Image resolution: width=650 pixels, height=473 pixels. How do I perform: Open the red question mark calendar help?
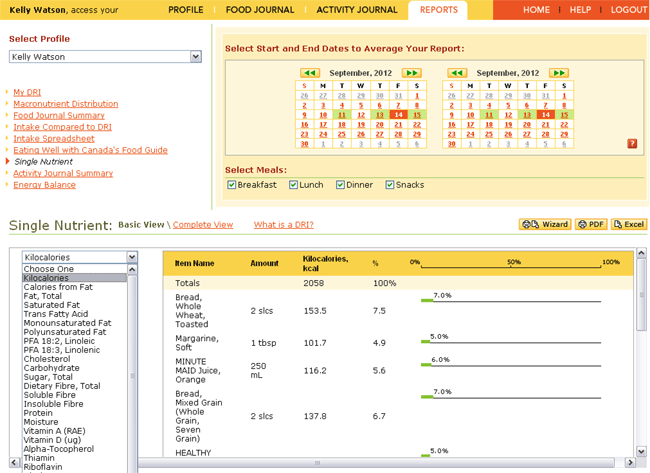point(632,143)
